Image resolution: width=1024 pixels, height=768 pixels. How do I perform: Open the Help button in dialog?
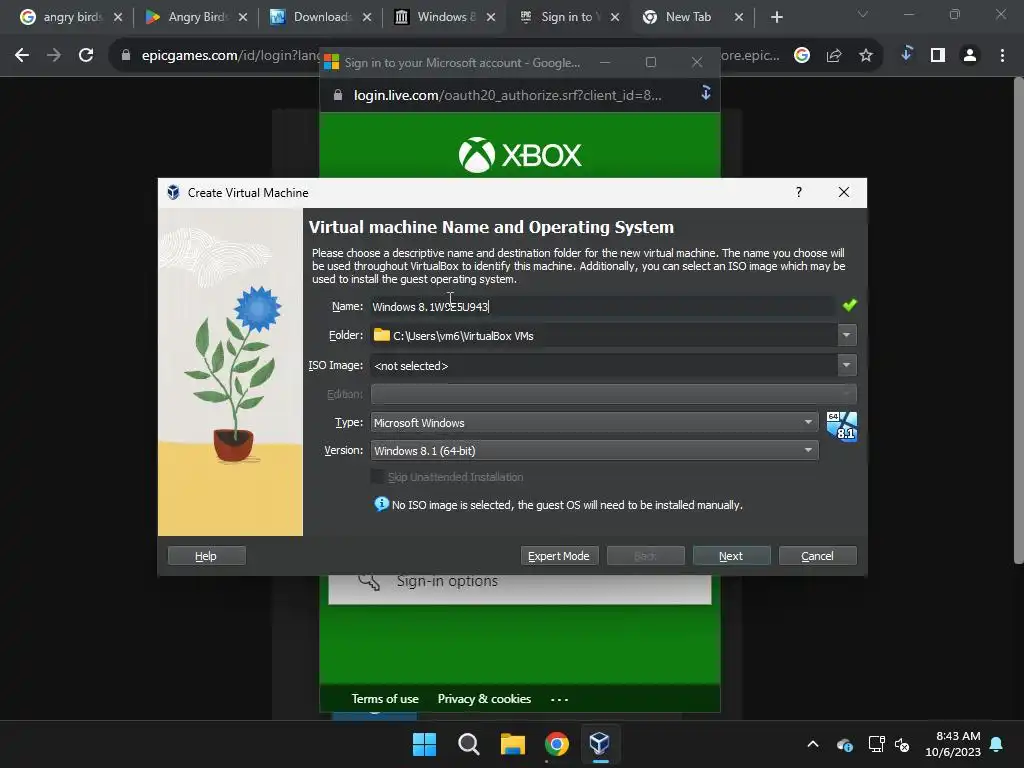click(x=206, y=556)
